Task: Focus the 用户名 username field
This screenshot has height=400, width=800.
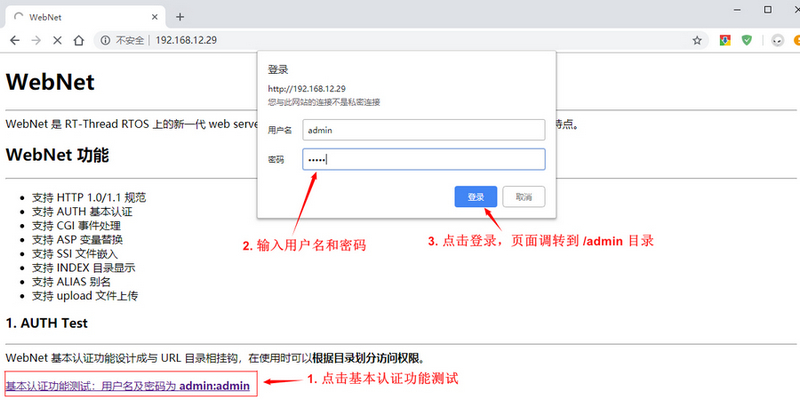Action: [424, 130]
